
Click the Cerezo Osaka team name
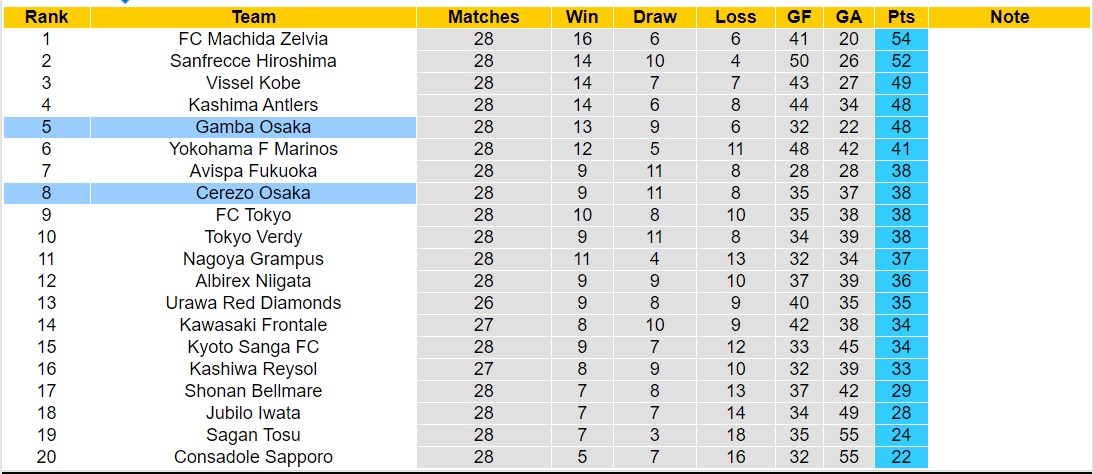click(253, 193)
